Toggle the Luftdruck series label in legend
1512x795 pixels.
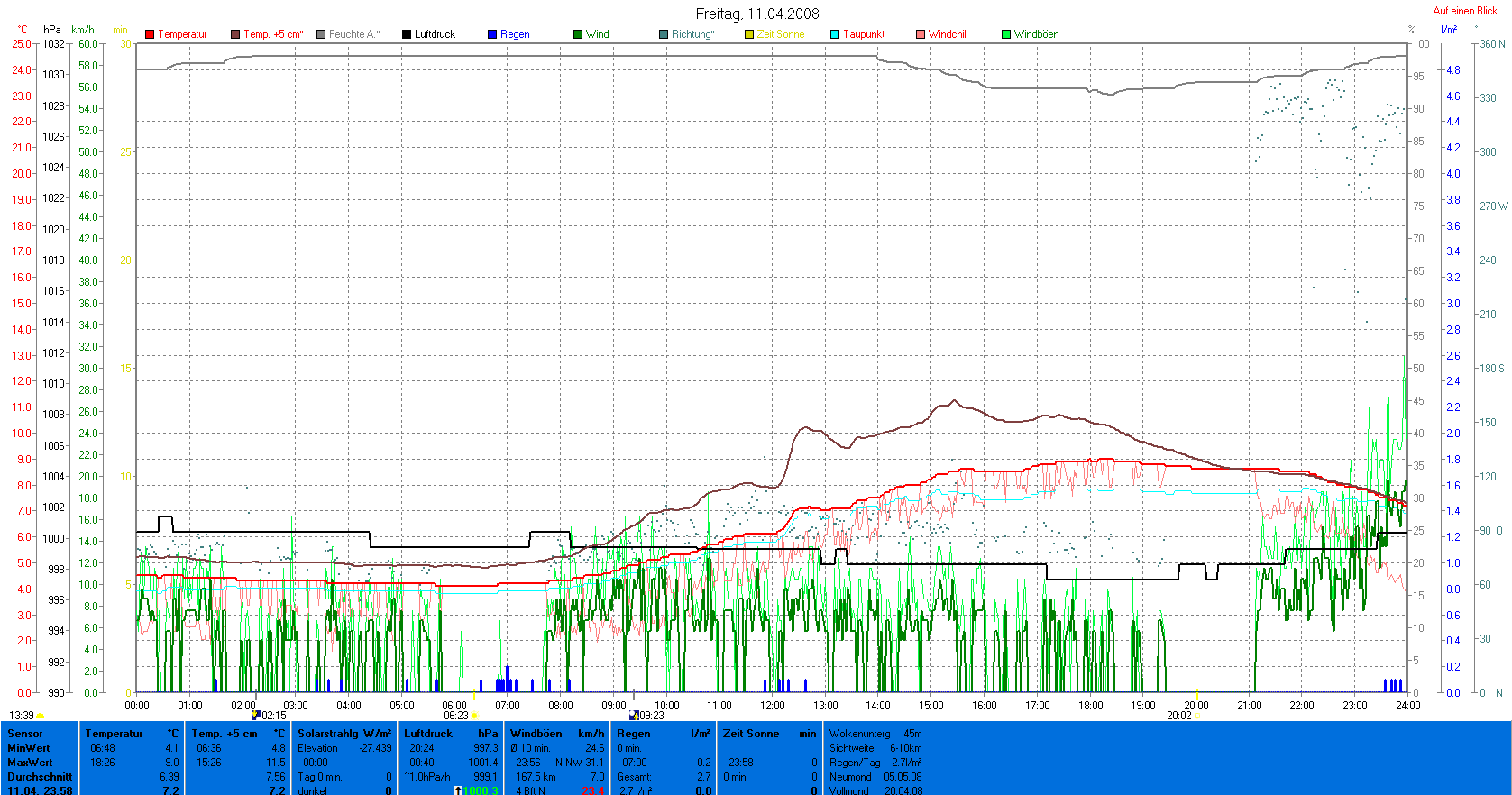tap(435, 34)
